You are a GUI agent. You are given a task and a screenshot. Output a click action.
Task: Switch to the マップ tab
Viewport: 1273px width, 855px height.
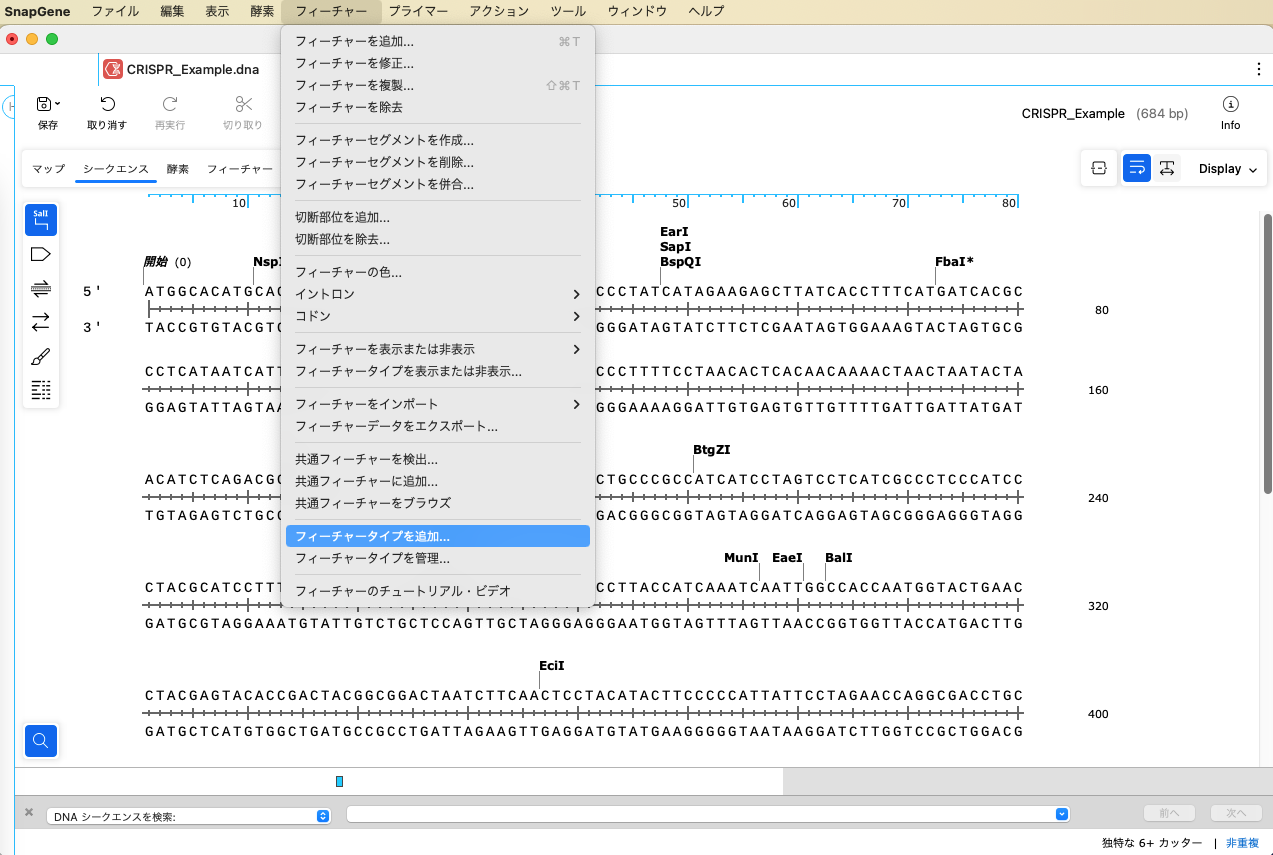(47, 169)
